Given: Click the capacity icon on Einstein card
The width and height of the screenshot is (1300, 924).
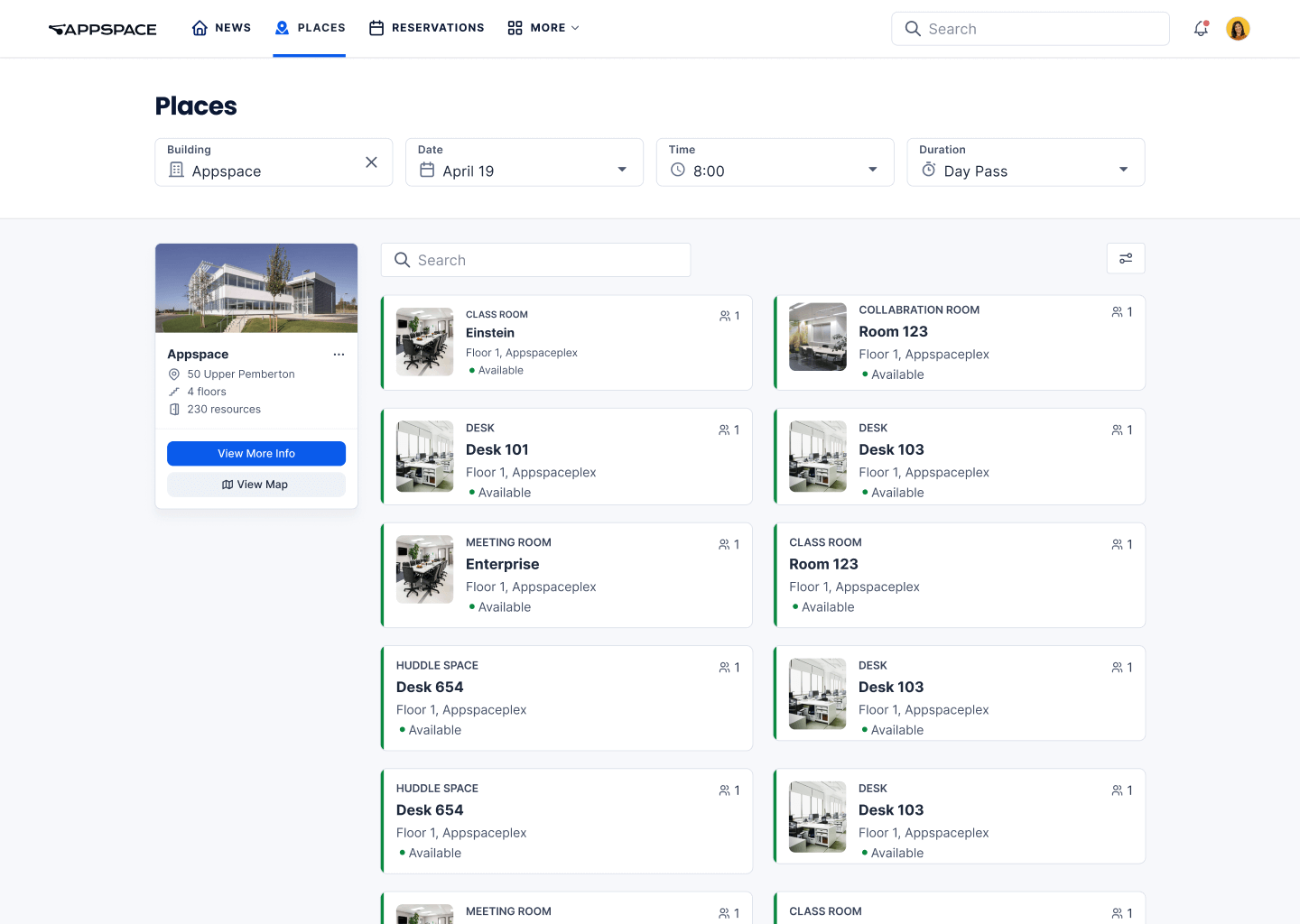Looking at the screenshot, I should tap(725, 316).
